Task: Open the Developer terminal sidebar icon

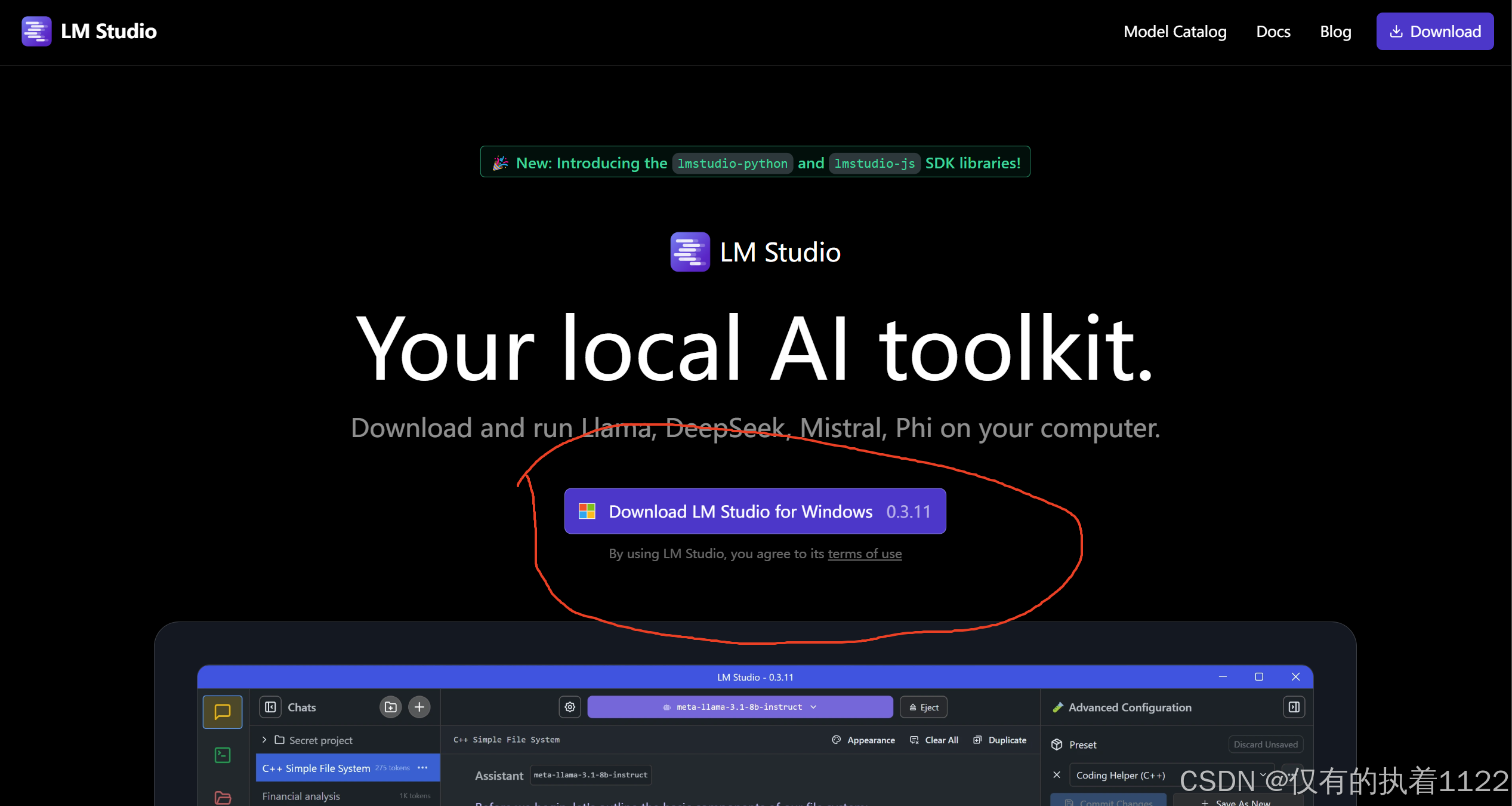Action: pos(223,755)
